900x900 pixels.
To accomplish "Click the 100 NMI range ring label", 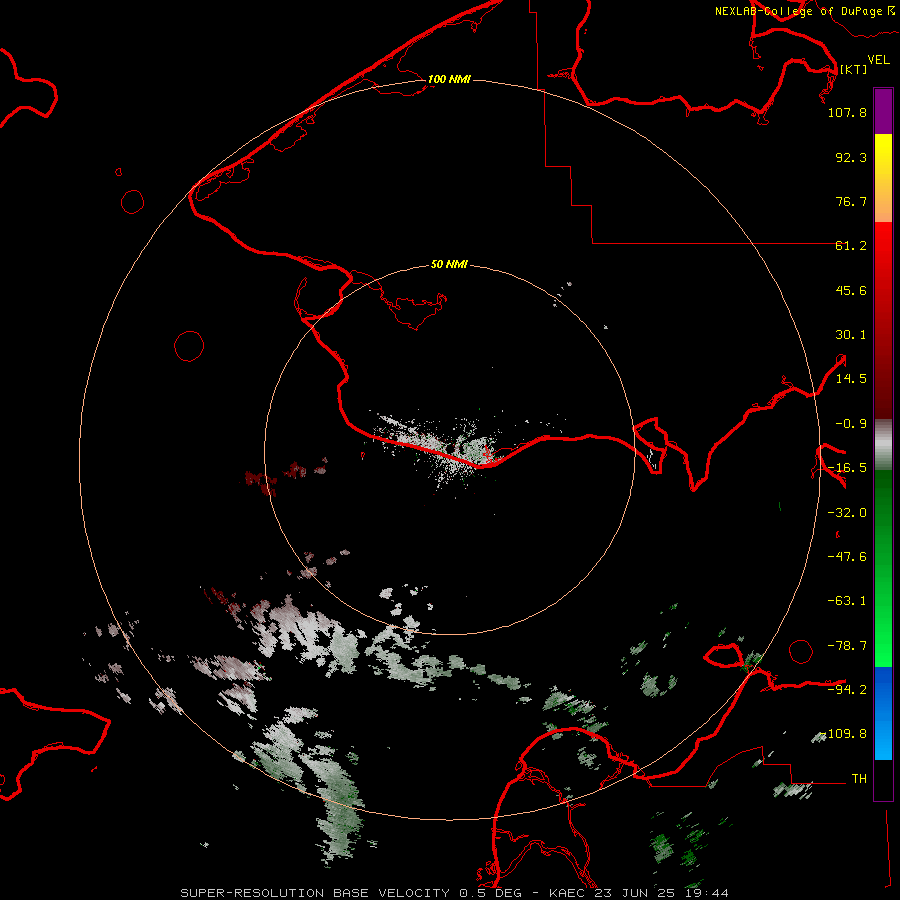I will click(449, 79).
